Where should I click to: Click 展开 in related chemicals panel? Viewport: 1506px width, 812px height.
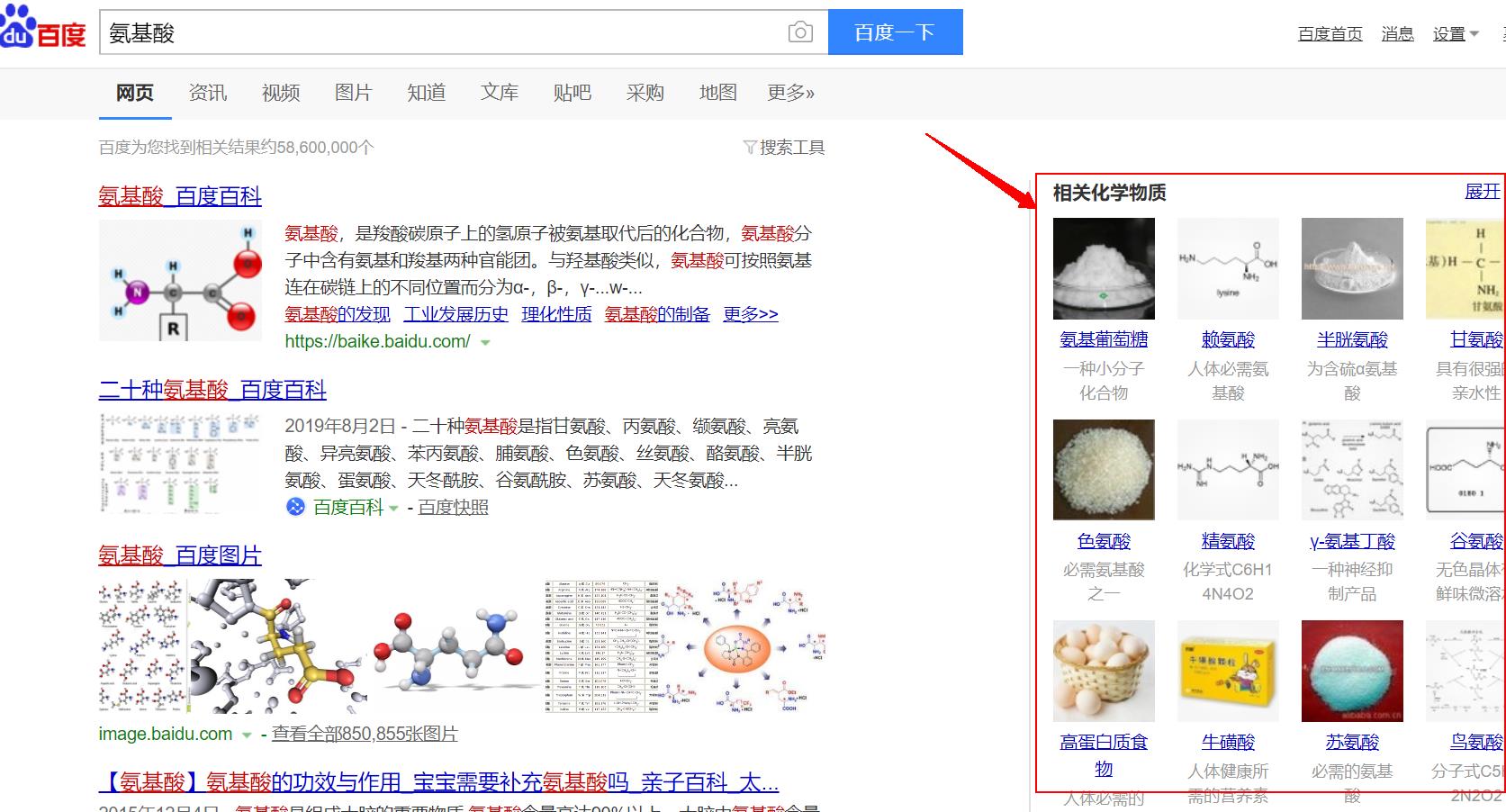(x=1483, y=192)
